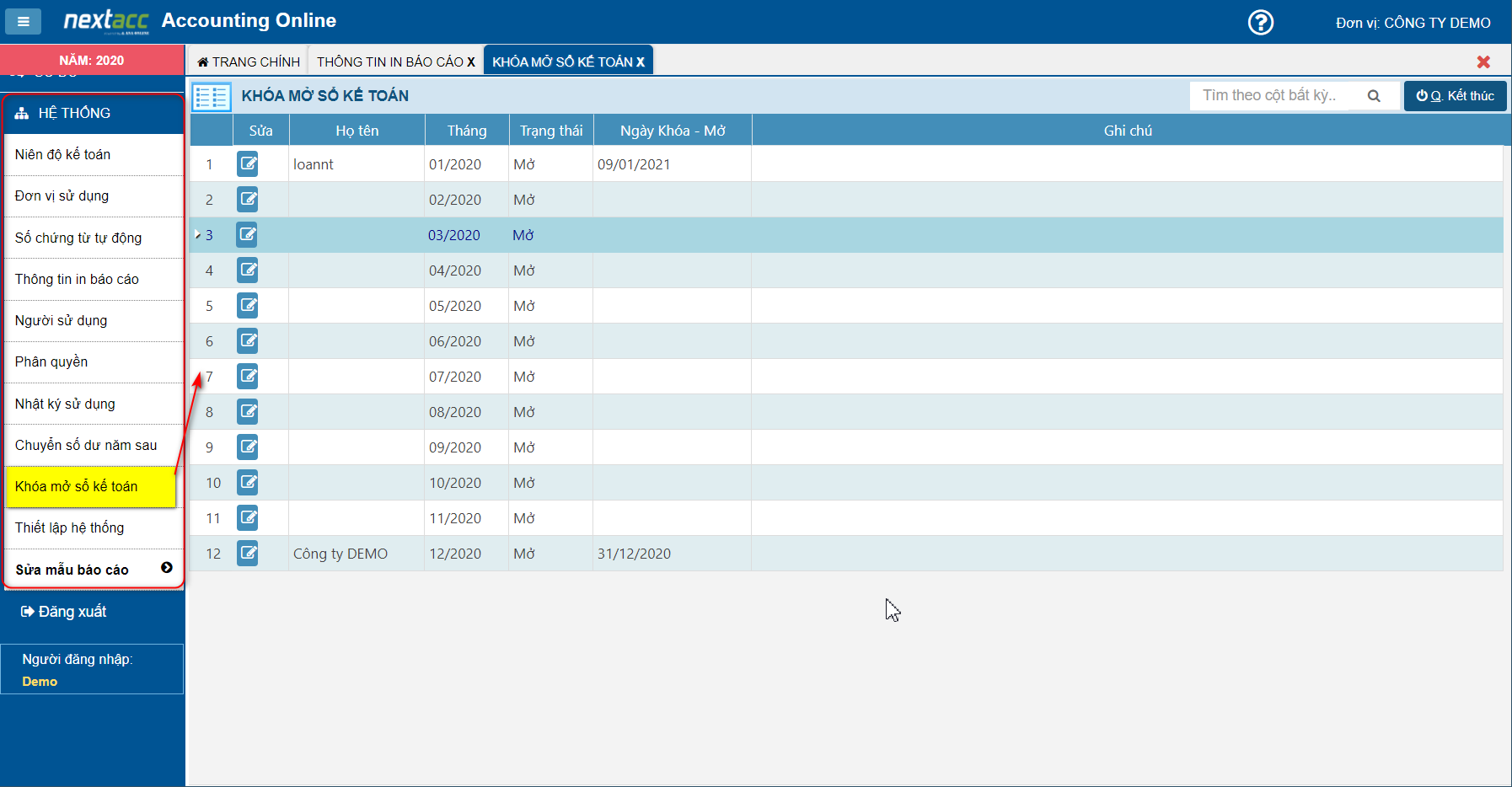Open the hamburger menu in header

24,22
